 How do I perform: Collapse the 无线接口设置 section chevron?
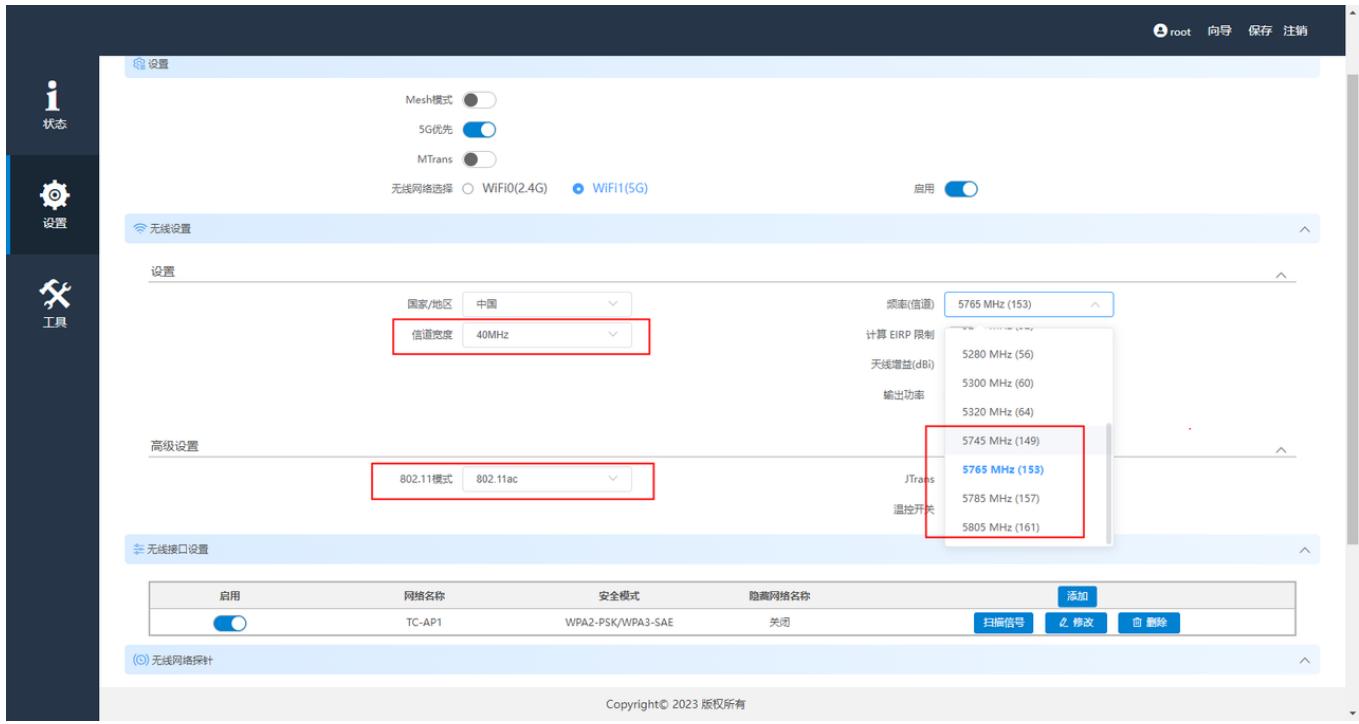[1303, 550]
